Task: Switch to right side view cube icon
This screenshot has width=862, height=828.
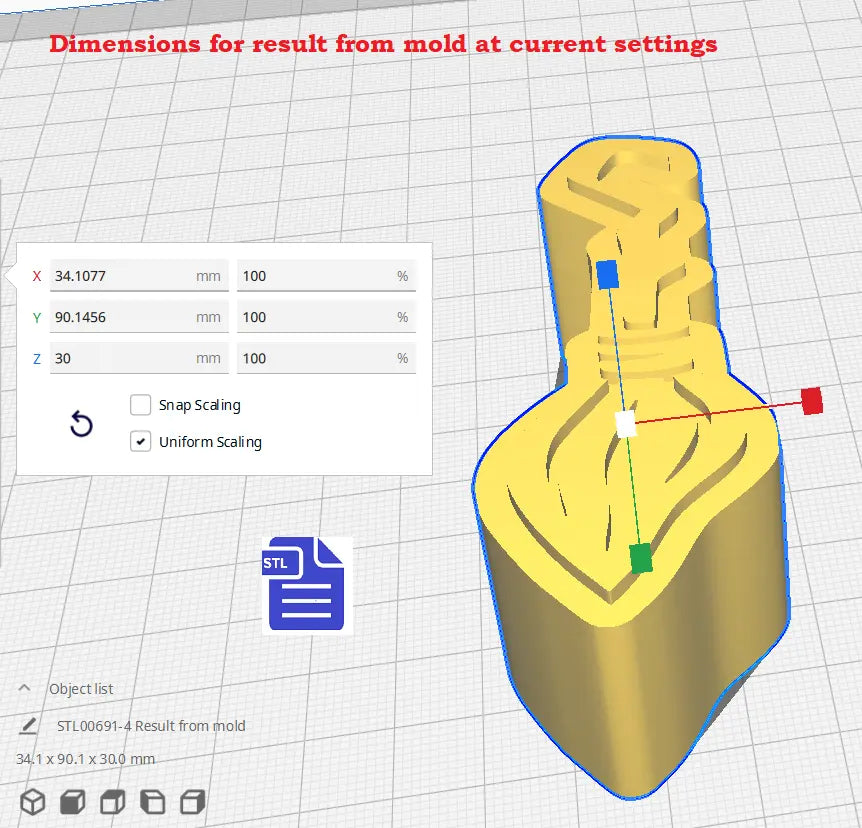Action: point(192,801)
